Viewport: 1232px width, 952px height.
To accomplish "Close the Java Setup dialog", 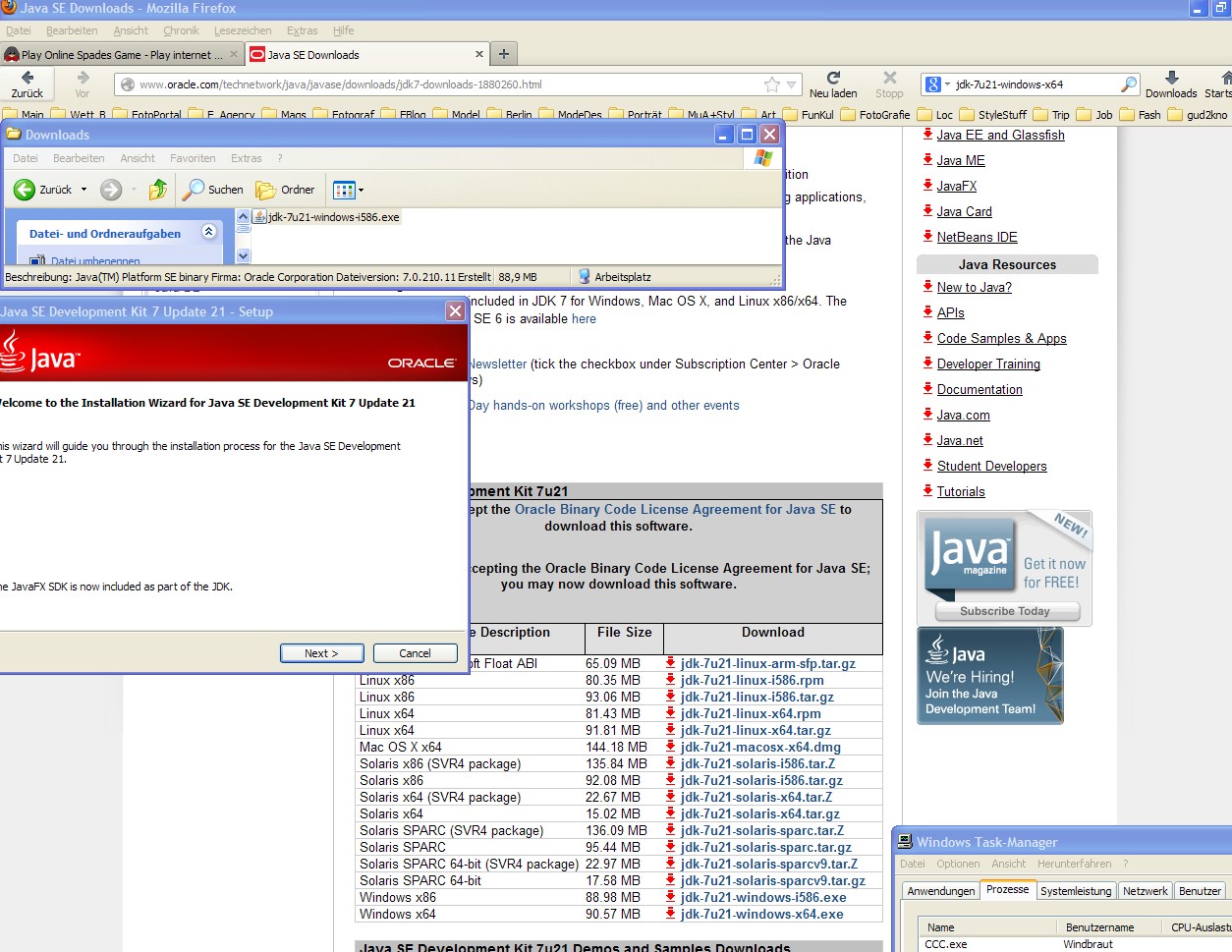I will [455, 311].
